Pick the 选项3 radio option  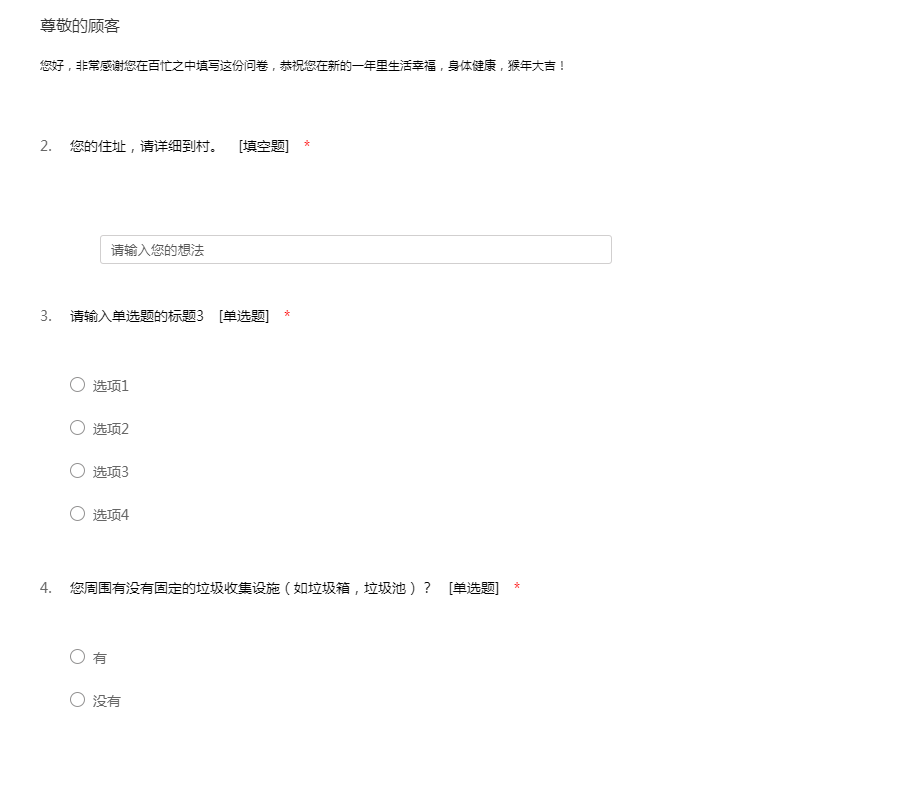pos(77,471)
